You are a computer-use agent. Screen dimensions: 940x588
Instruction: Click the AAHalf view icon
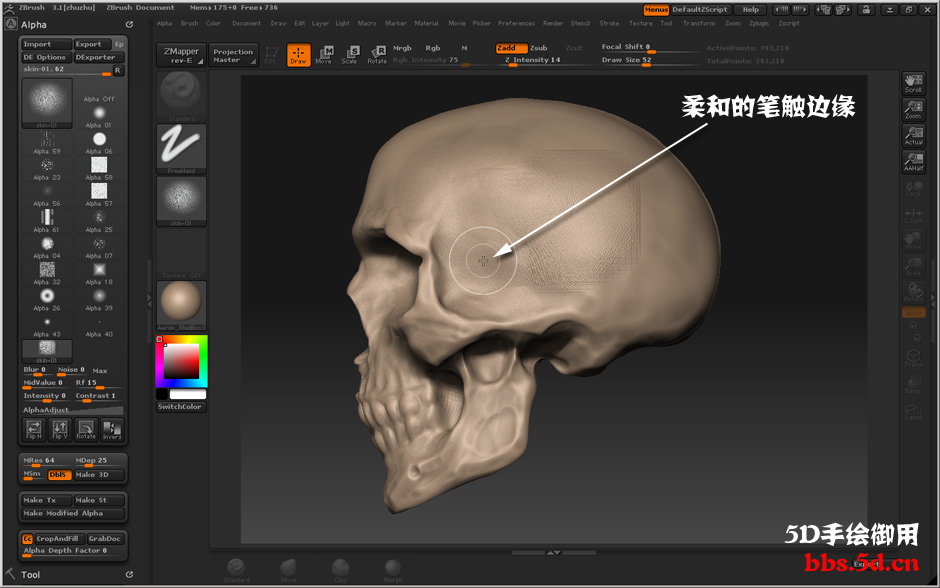[x=913, y=161]
